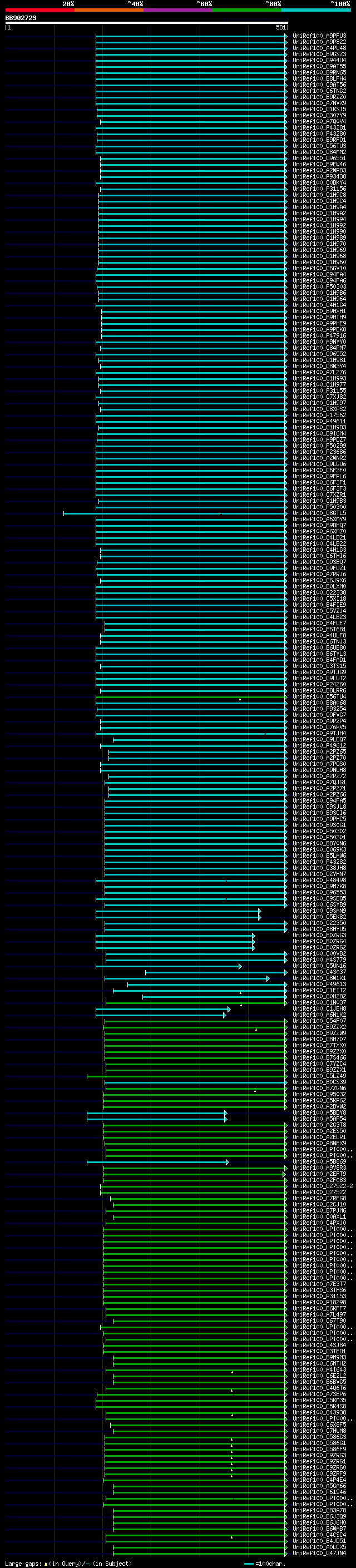
Task: Select the UniRef100_P47916 label
Action: [319, 335]
